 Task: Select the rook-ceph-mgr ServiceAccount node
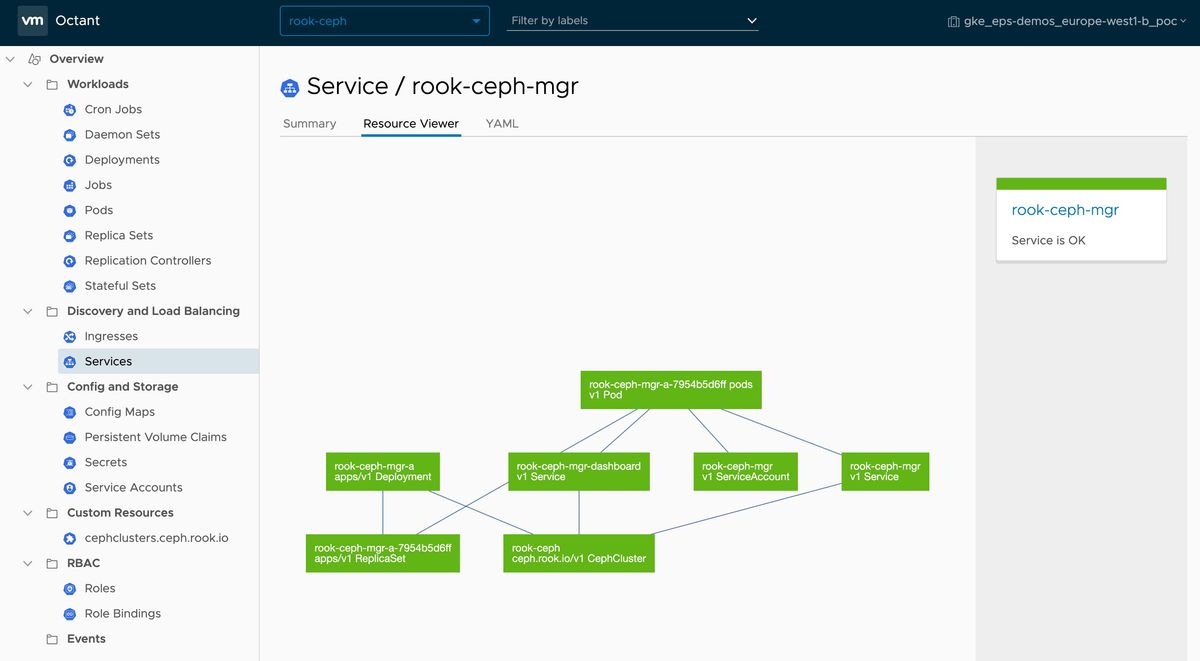click(x=746, y=472)
